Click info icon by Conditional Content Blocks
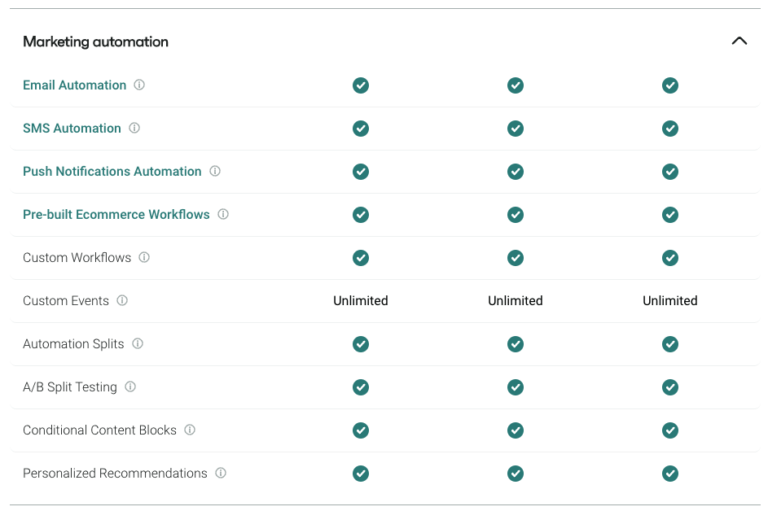Screen dimensions: 768x511 190,430
